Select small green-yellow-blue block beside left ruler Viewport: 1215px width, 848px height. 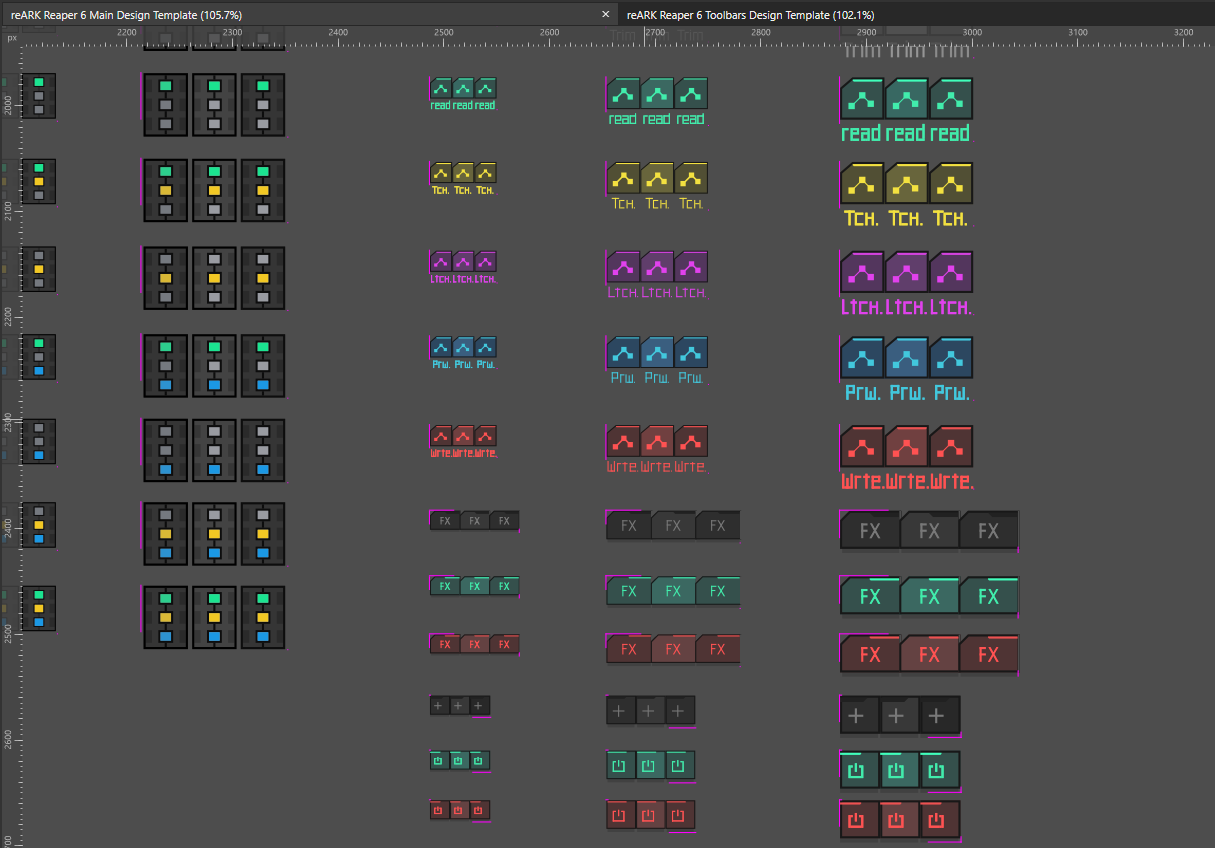pos(39,608)
